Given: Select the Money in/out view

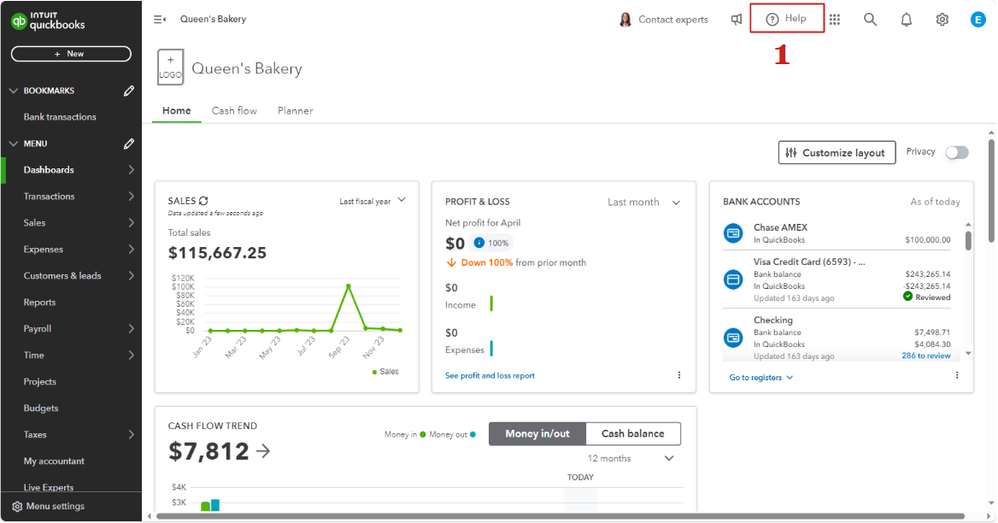Looking at the screenshot, I should coord(537,433).
